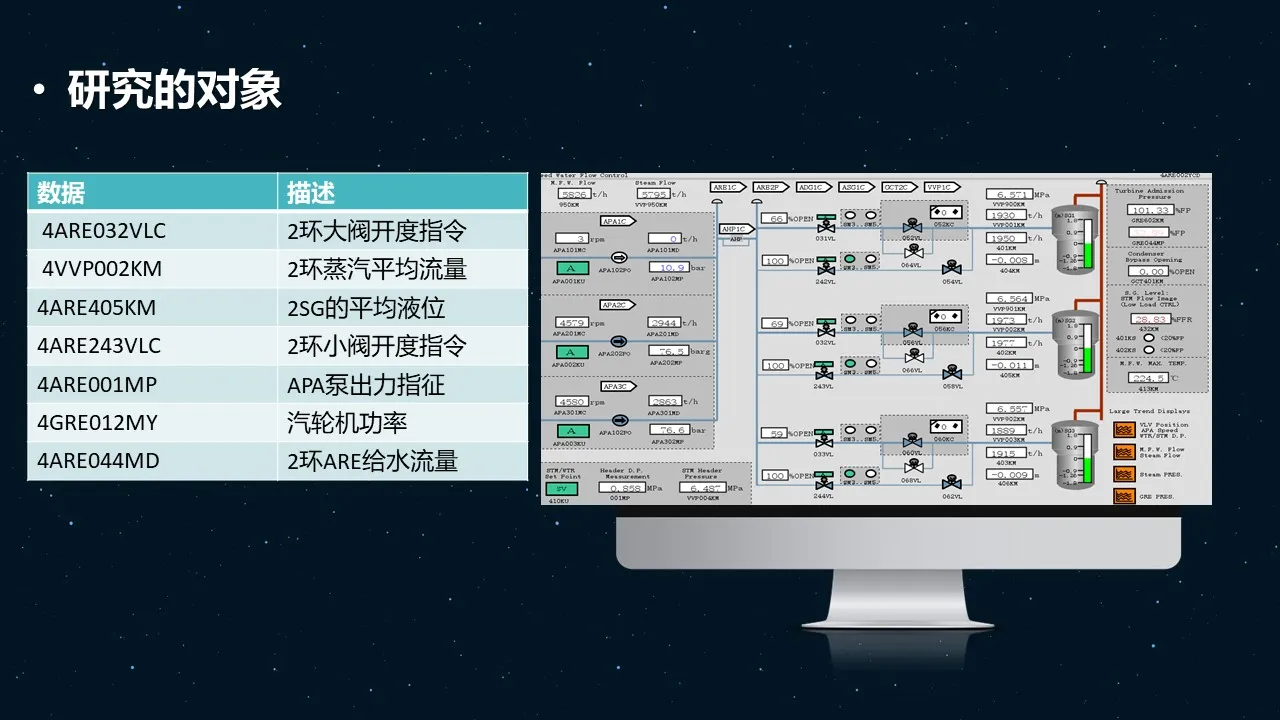Click valve 242VL icon

(x=826, y=267)
